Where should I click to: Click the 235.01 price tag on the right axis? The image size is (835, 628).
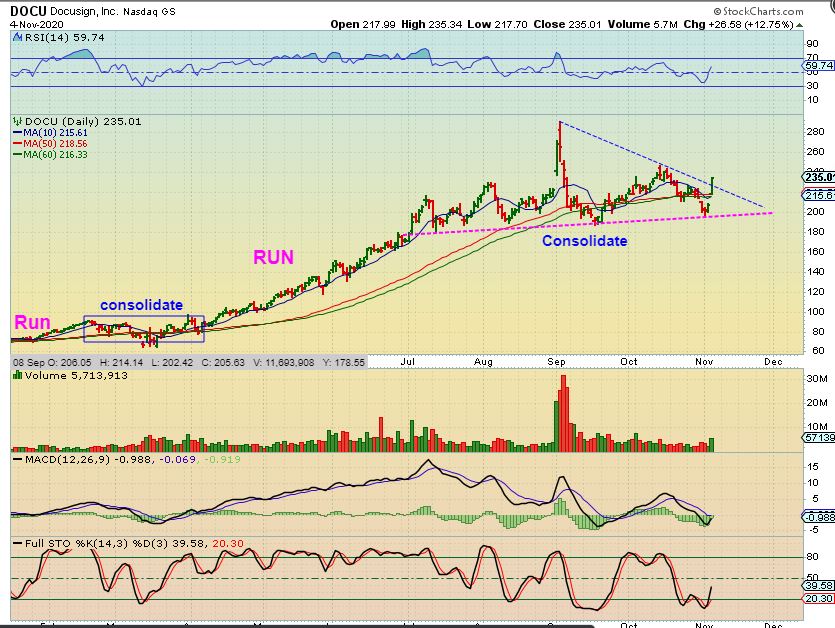pyautogui.click(x=818, y=177)
